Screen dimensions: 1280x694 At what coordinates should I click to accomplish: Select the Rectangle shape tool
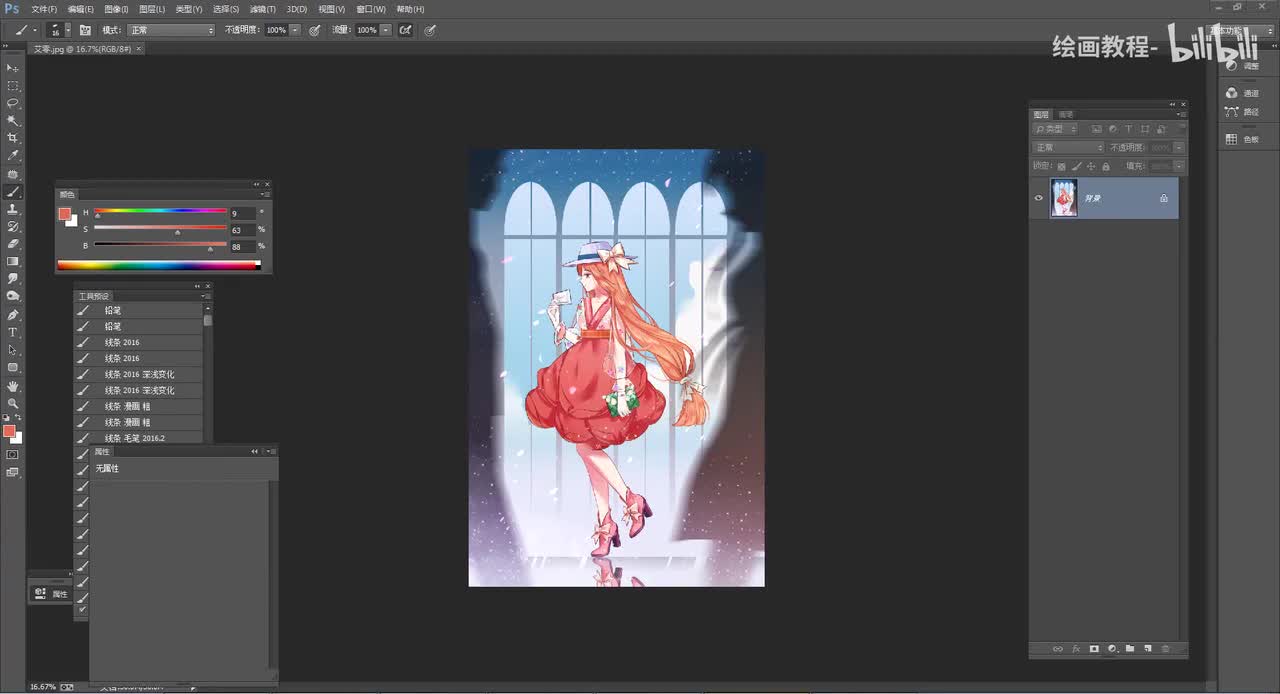pyautogui.click(x=13, y=368)
